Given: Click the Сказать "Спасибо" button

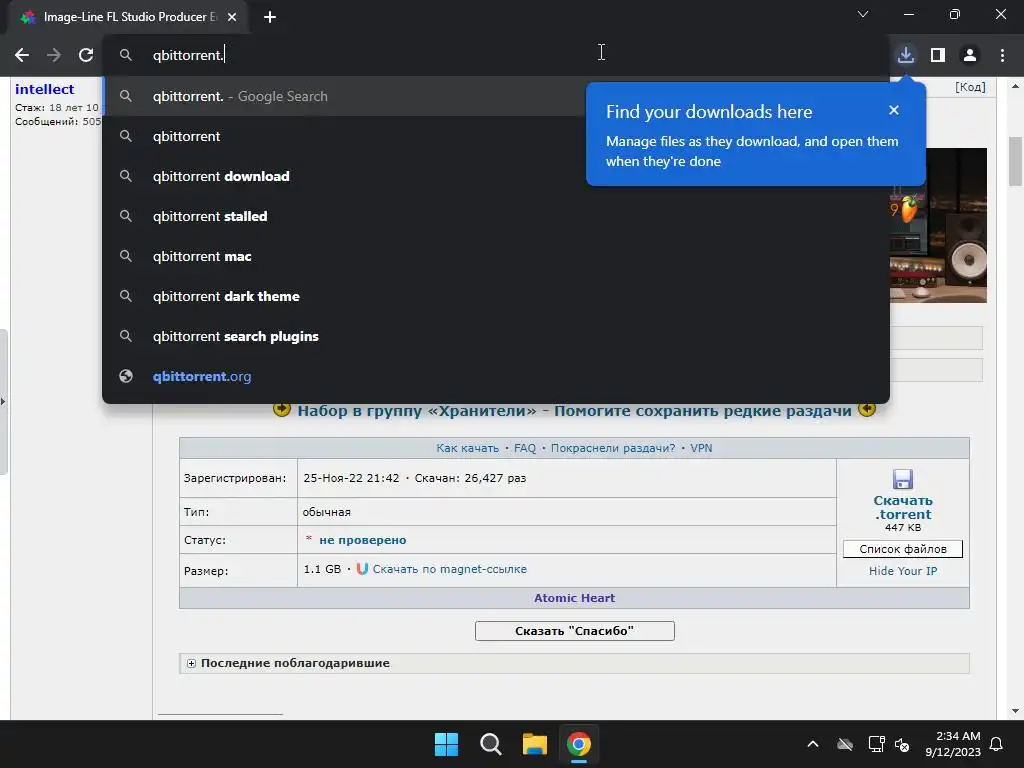Looking at the screenshot, I should [x=574, y=631].
